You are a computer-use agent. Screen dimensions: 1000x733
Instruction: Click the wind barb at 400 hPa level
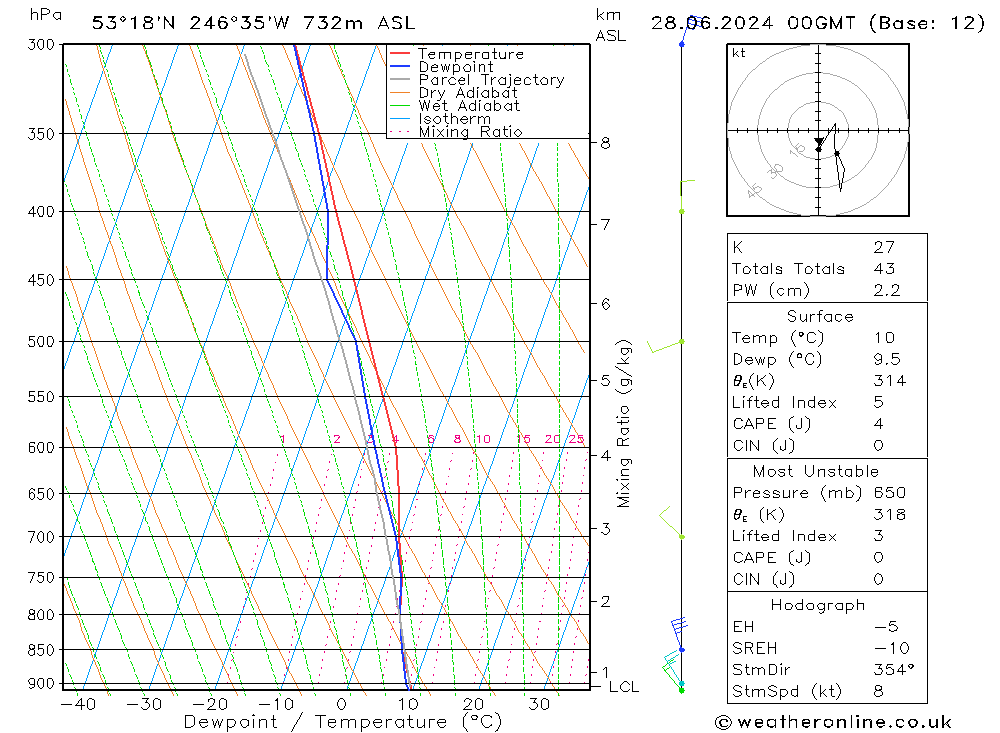pyautogui.click(x=686, y=196)
